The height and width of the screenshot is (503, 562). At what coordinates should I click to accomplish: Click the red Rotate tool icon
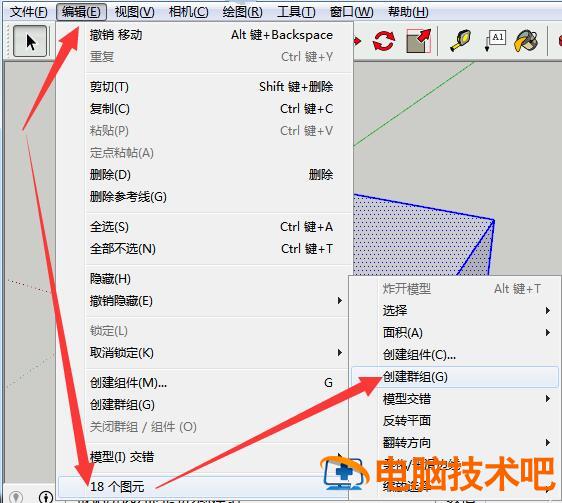(x=384, y=41)
